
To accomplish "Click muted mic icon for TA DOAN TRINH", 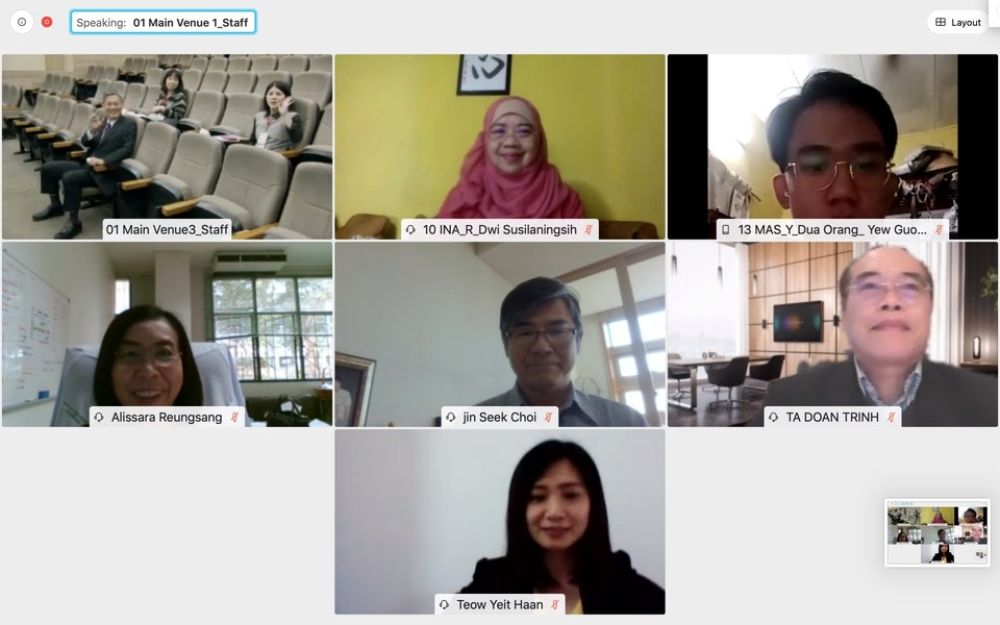I will click(x=891, y=417).
